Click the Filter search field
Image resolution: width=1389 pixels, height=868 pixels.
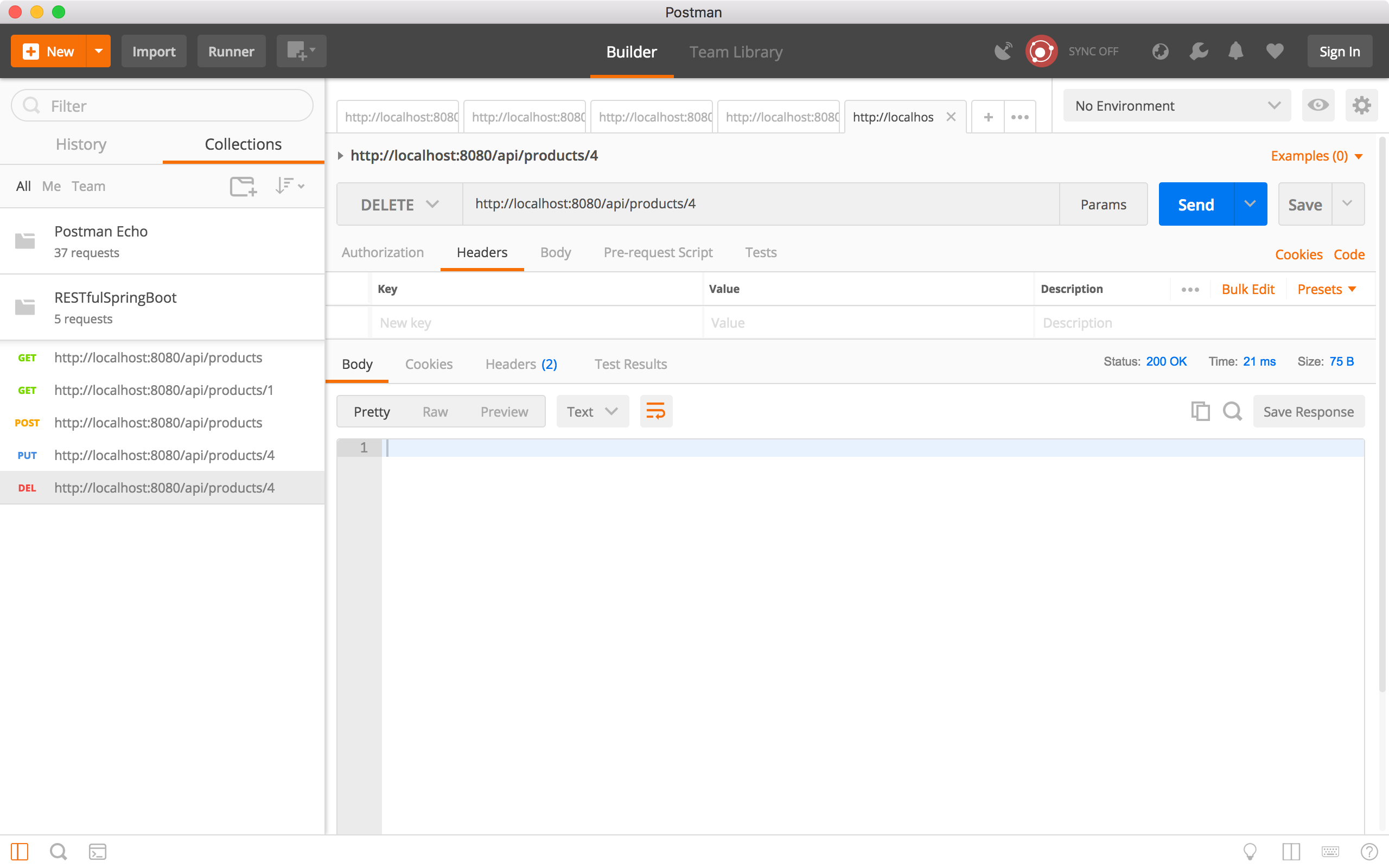click(162, 106)
